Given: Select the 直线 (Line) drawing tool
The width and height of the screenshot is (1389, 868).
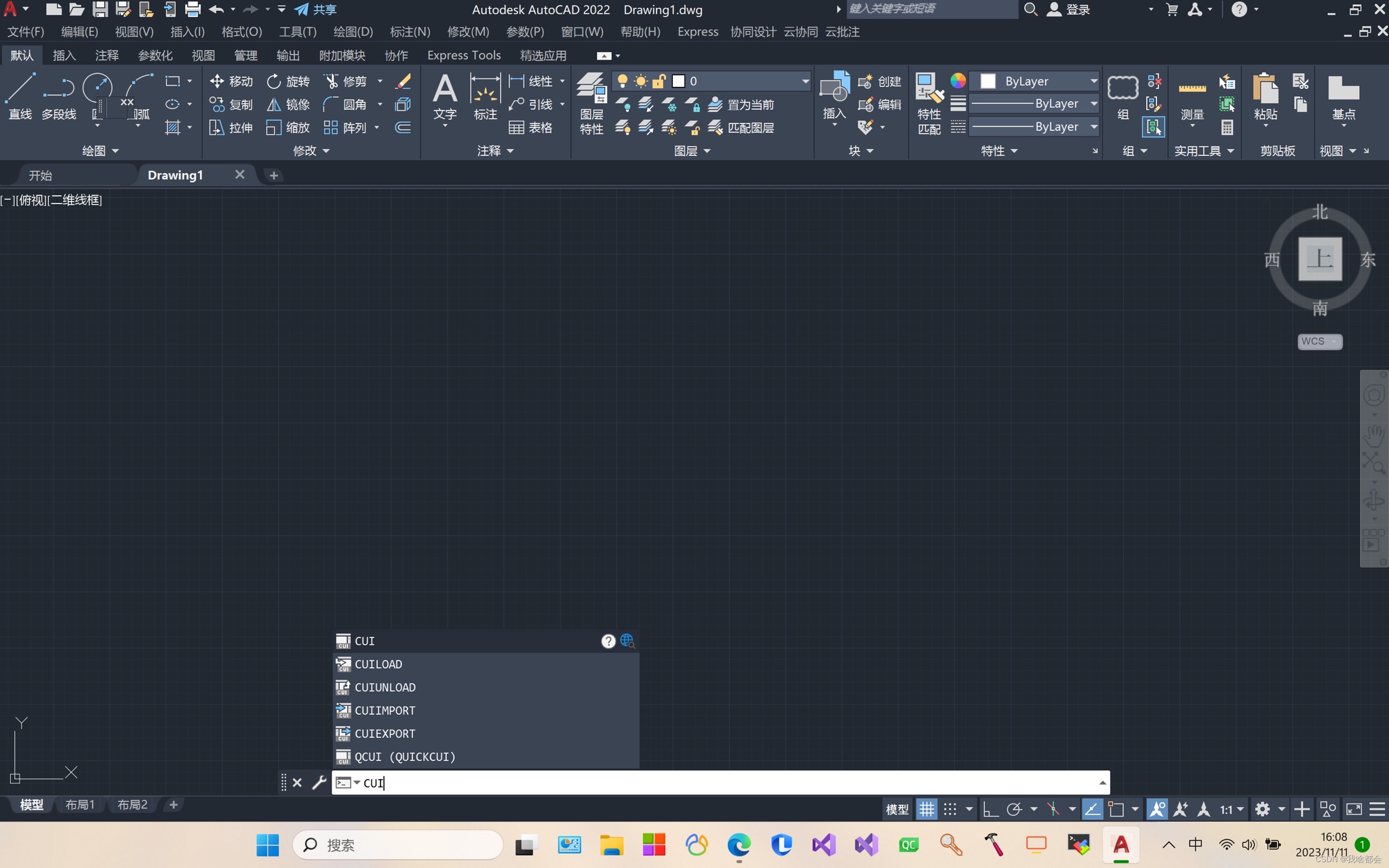Looking at the screenshot, I should point(20,96).
